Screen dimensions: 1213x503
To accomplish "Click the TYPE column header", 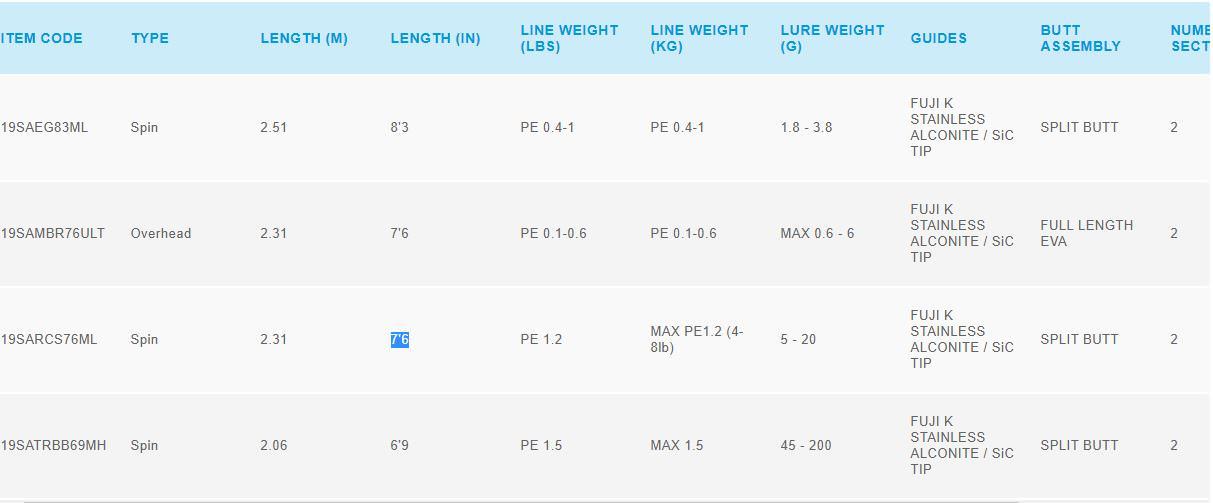I will point(150,38).
